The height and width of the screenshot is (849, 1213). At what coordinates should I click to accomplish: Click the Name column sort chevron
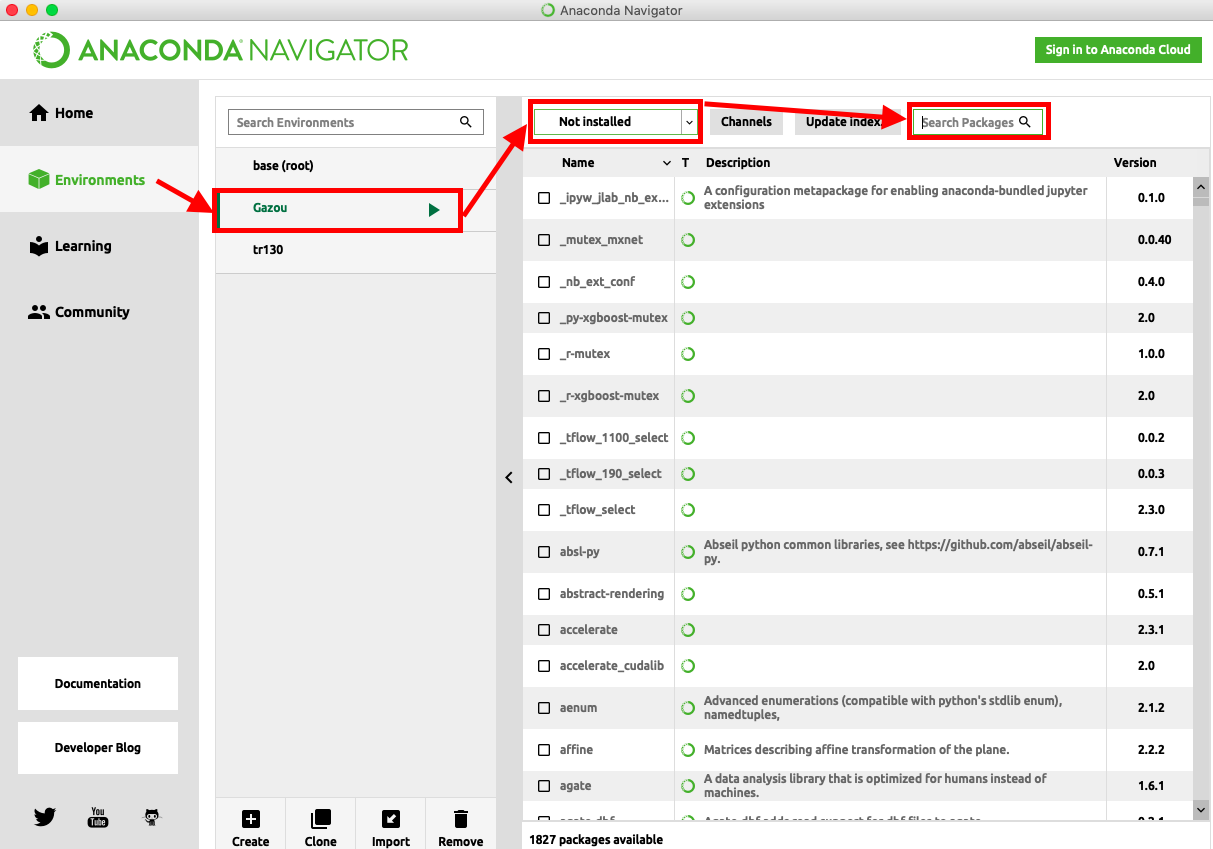coord(667,163)
